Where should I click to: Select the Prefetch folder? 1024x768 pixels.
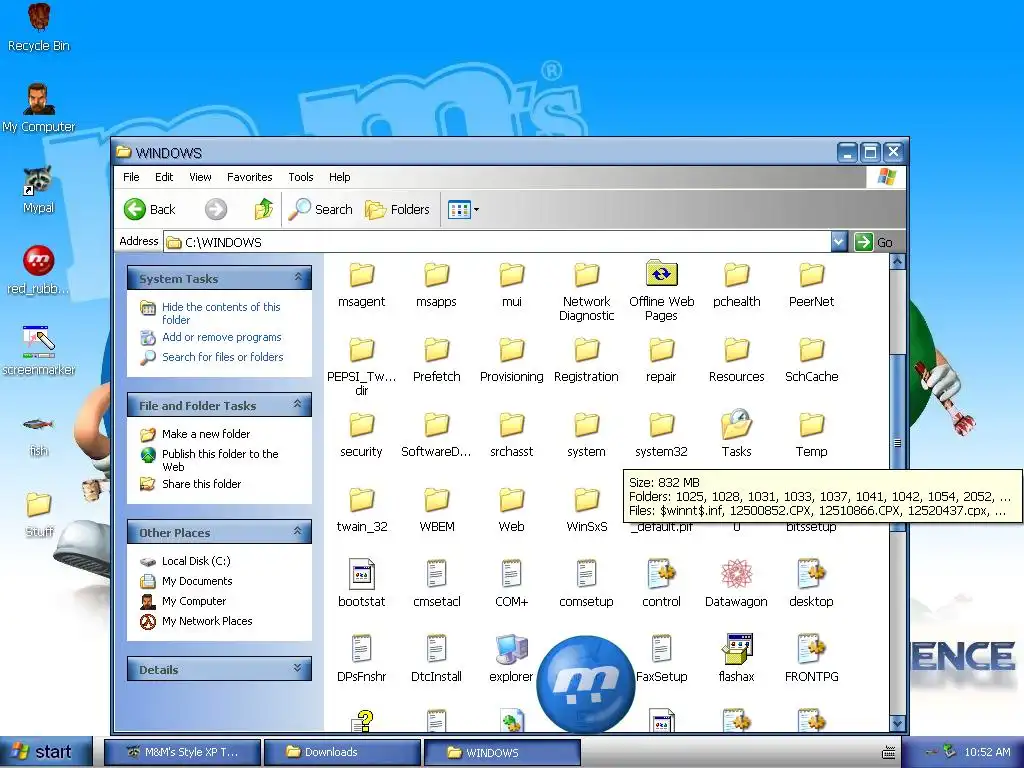pyautogui.click(x=436, y=360)
